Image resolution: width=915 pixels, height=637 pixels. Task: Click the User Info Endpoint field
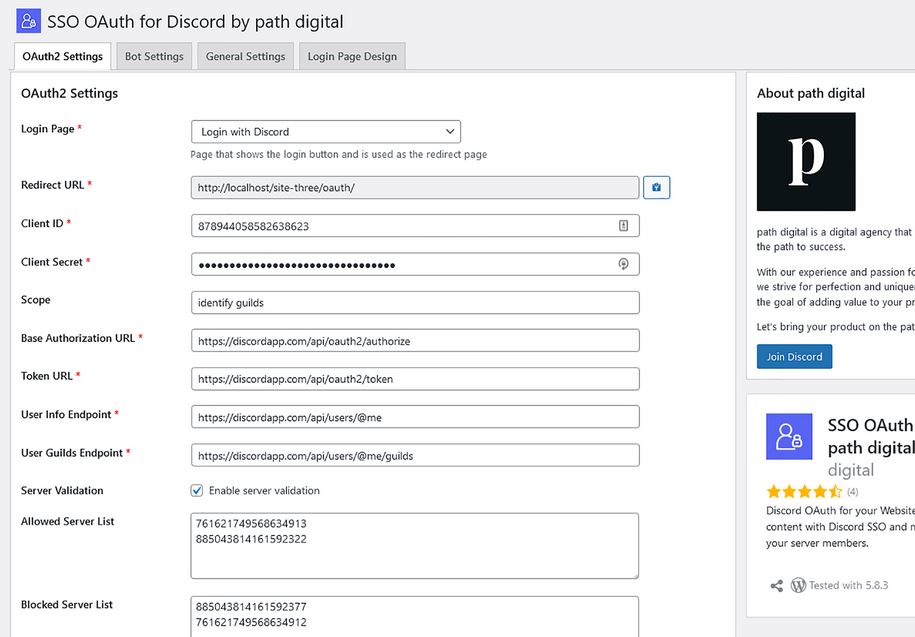(x=415, y=417)
